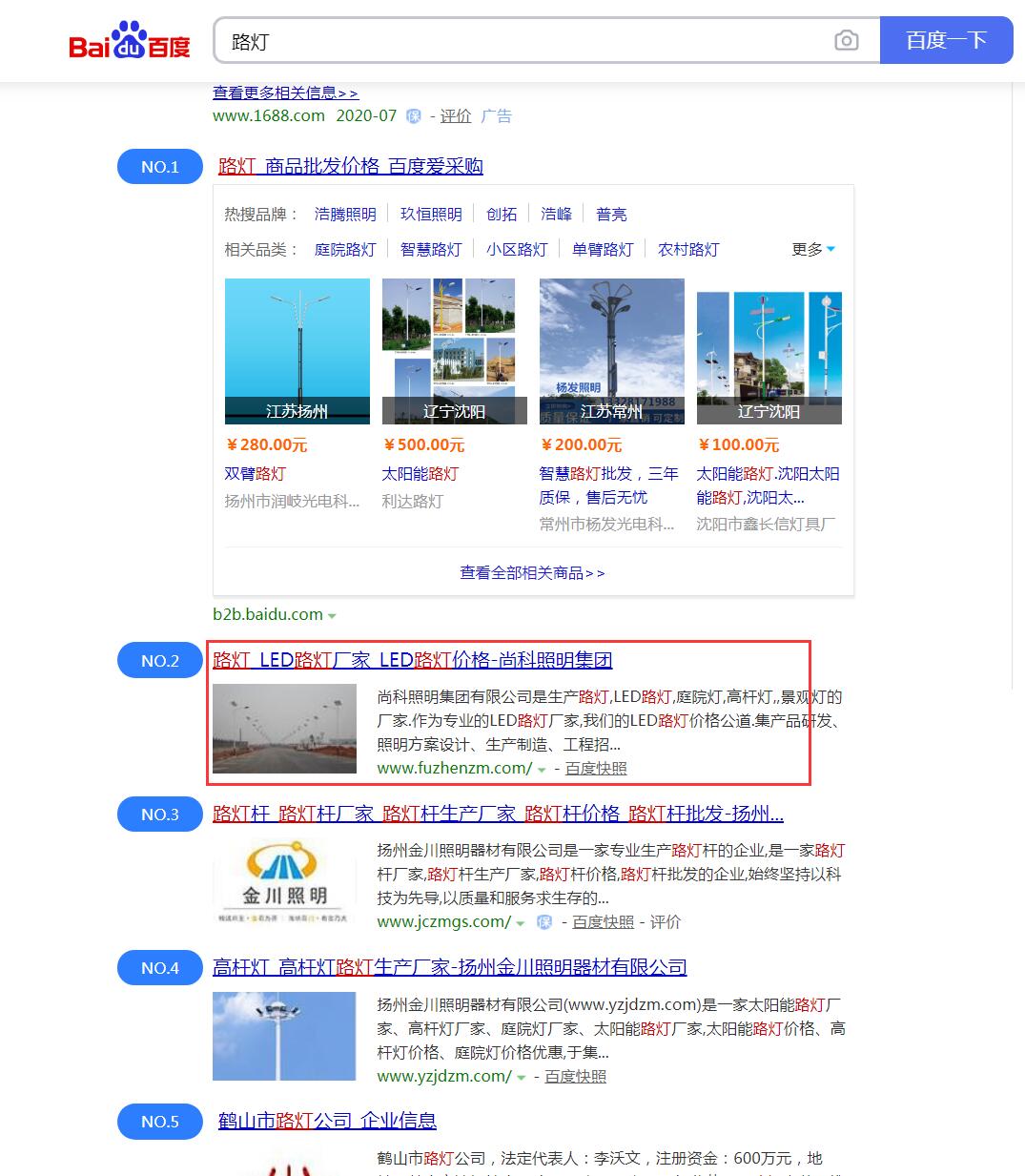Image resolution: width=1025 pixels, height=1176 pixels.
Task: Open 鹤山市路灯公司_企业信息 result title
Action: pos(327,1121)
